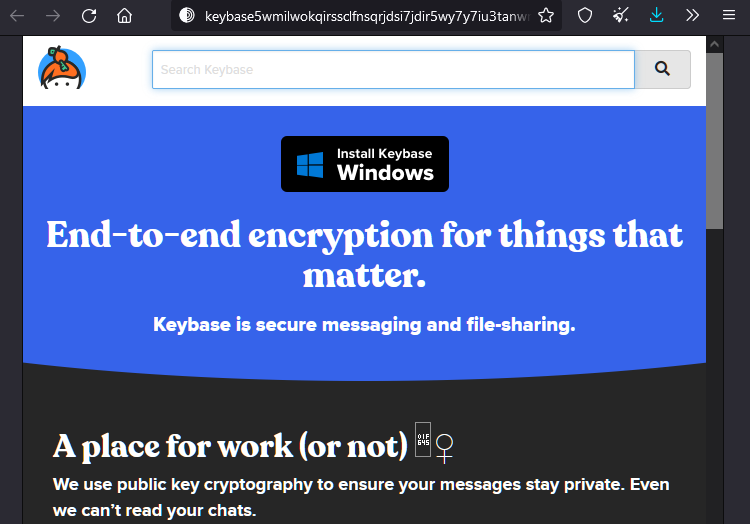
Task: Show onion site identity information
Action: 187,16
